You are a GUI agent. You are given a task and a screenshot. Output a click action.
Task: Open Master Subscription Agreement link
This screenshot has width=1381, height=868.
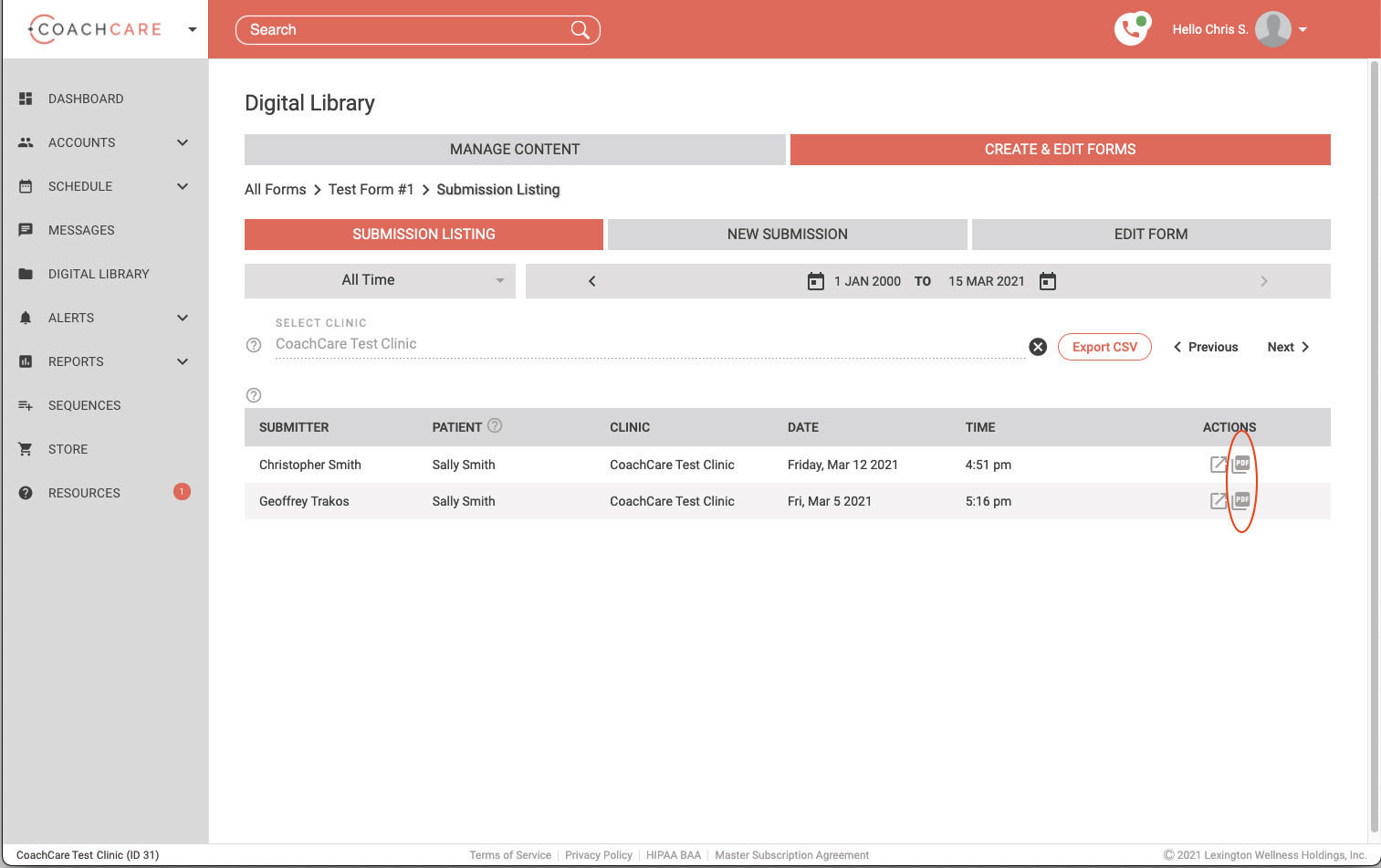pos(792,855)
